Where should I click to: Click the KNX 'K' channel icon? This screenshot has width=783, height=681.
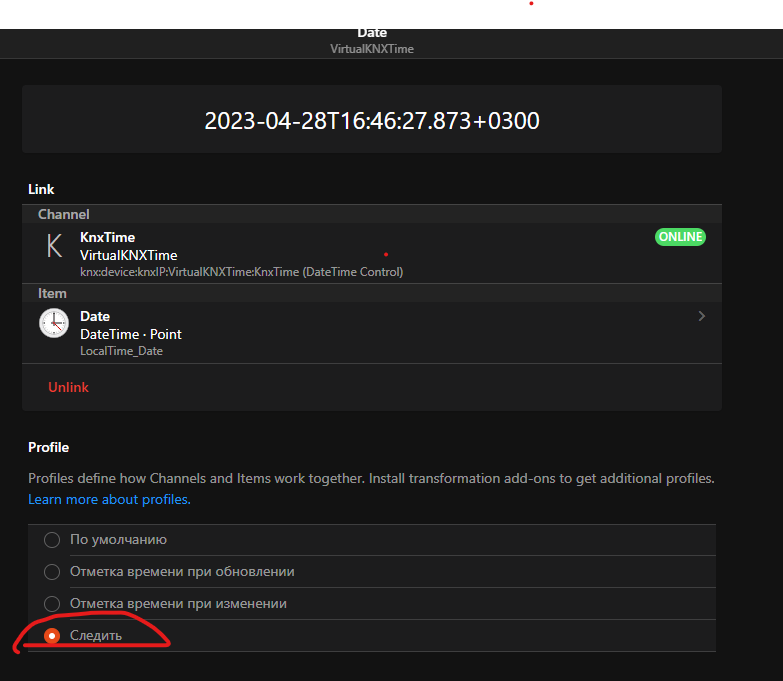click(x=54, y=245)
